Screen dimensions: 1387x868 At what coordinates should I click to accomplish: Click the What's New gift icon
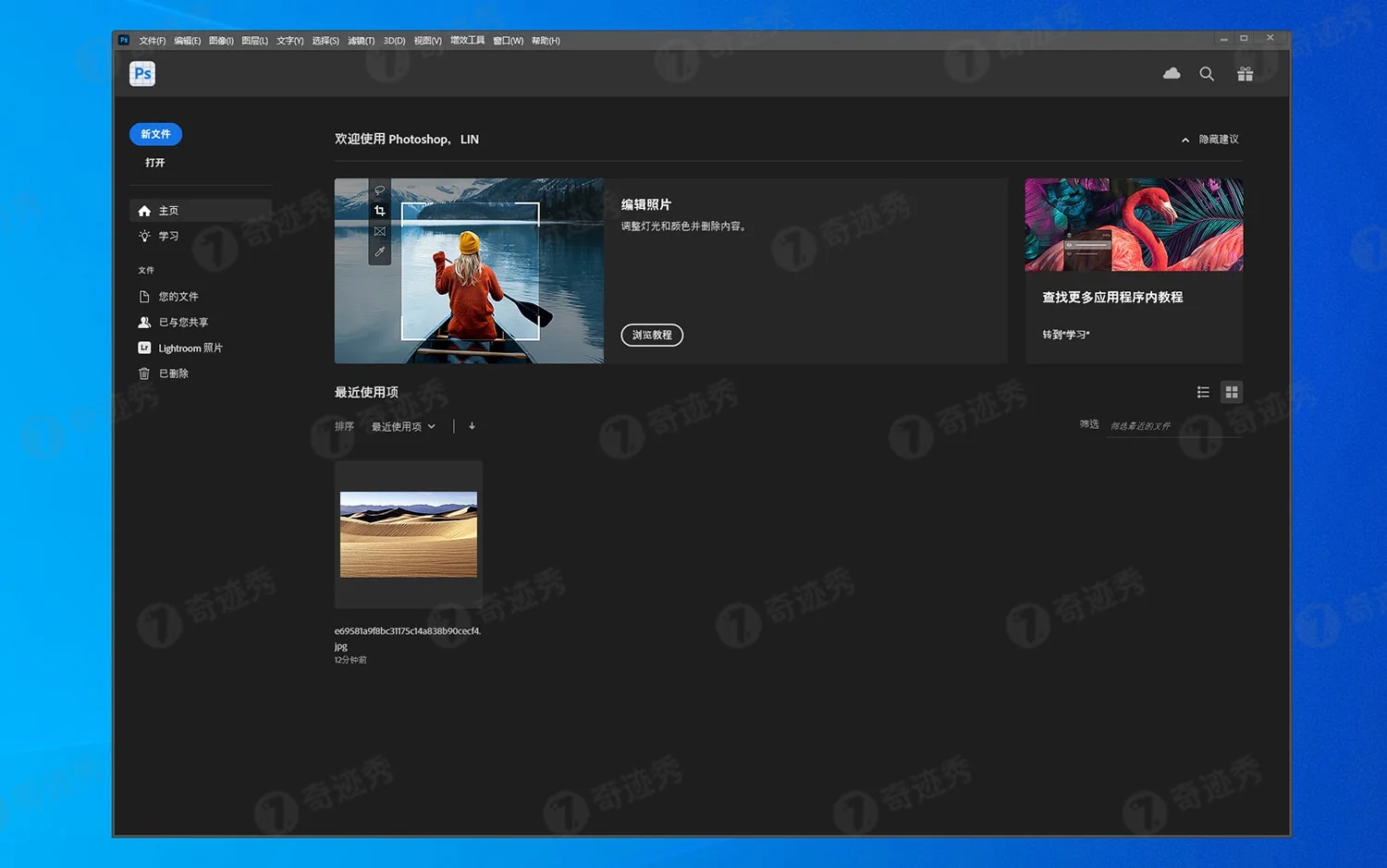[x=1245, y=73]
